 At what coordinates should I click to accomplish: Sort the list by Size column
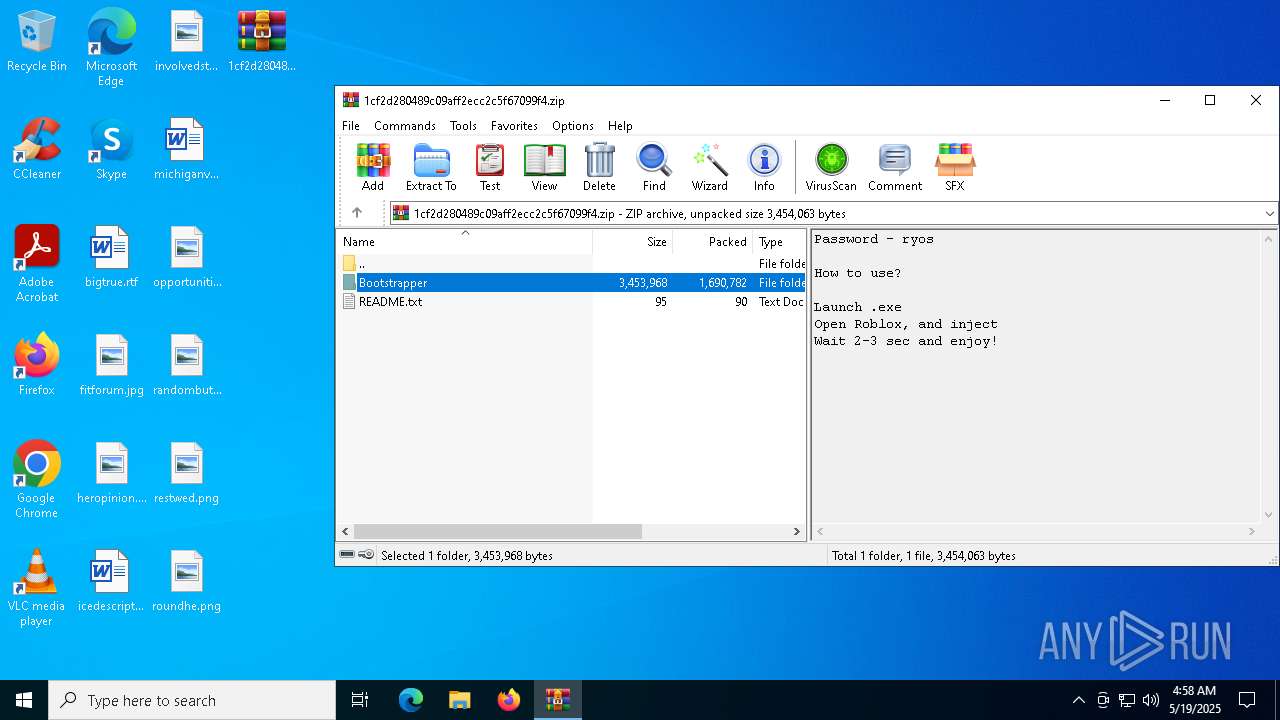point(633,241)
